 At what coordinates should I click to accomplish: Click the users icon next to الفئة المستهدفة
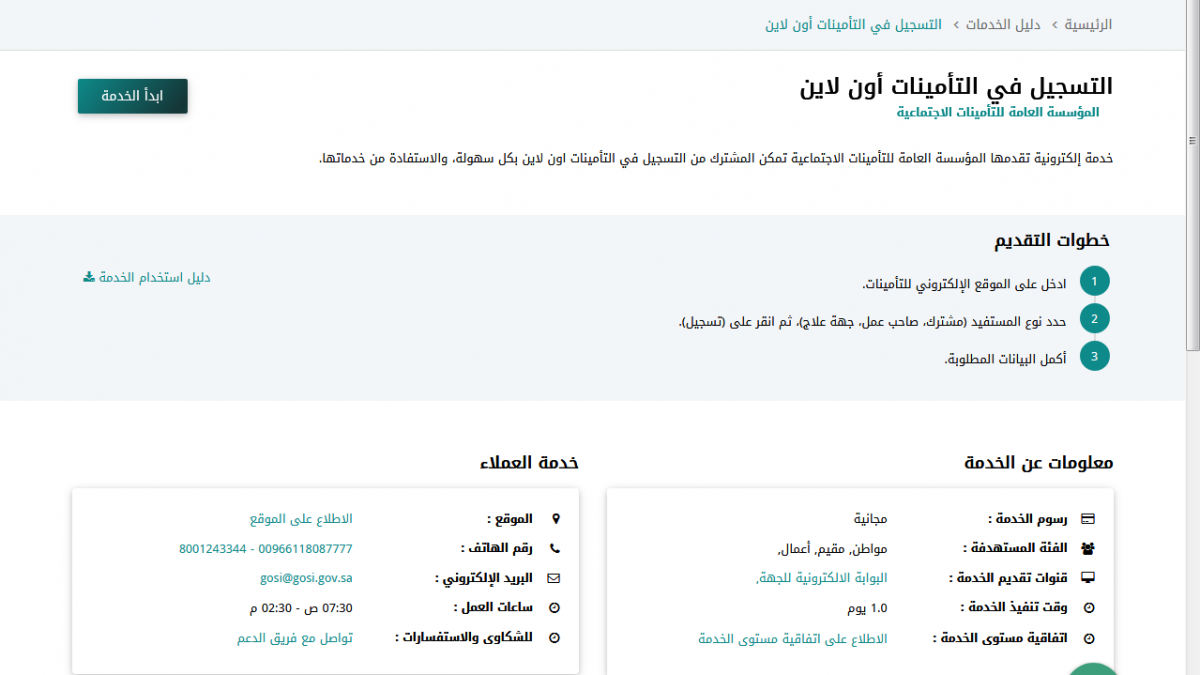point(1089,548)
